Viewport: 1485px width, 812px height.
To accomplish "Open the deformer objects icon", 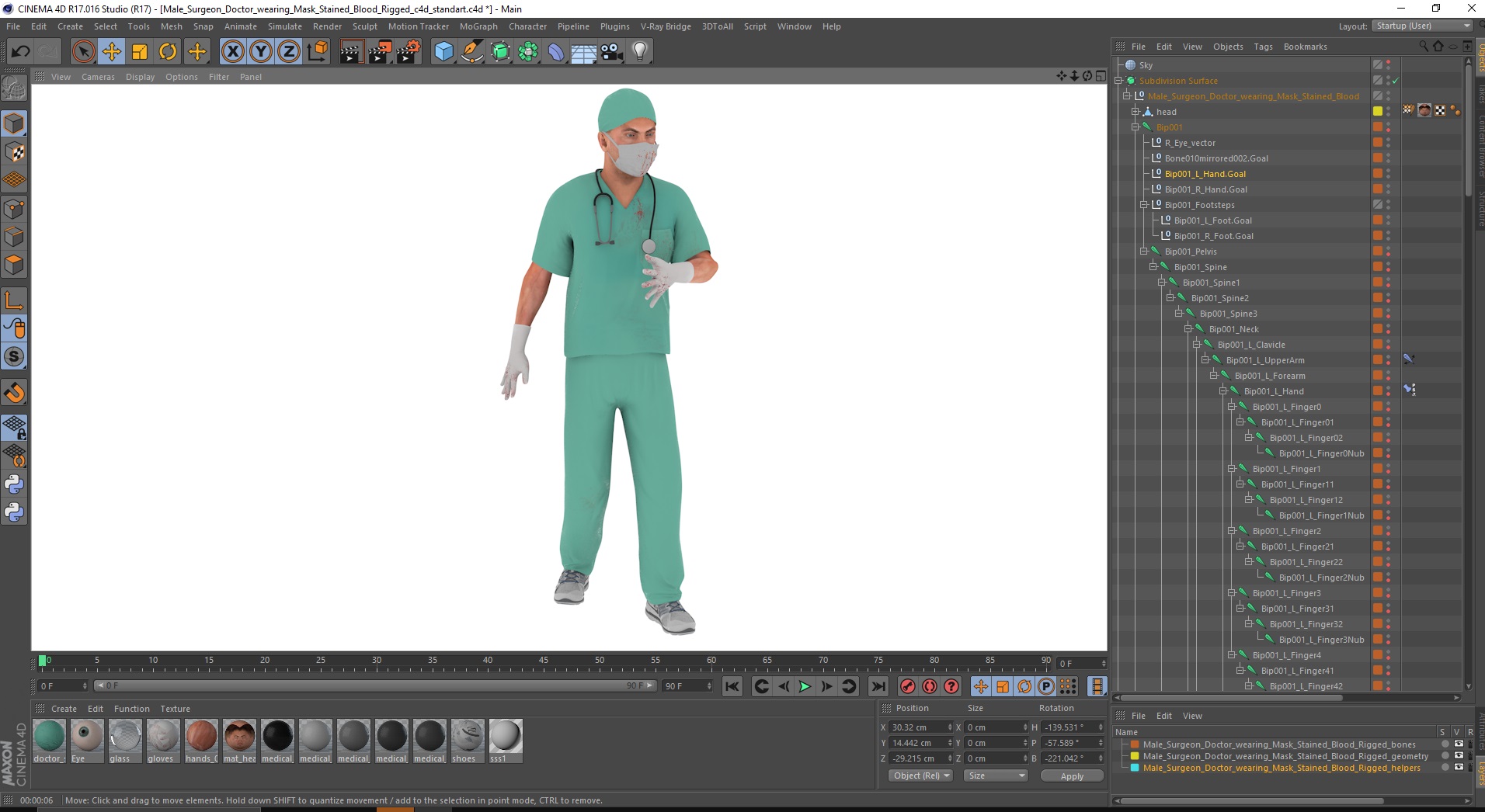I will tap(556, 52).
